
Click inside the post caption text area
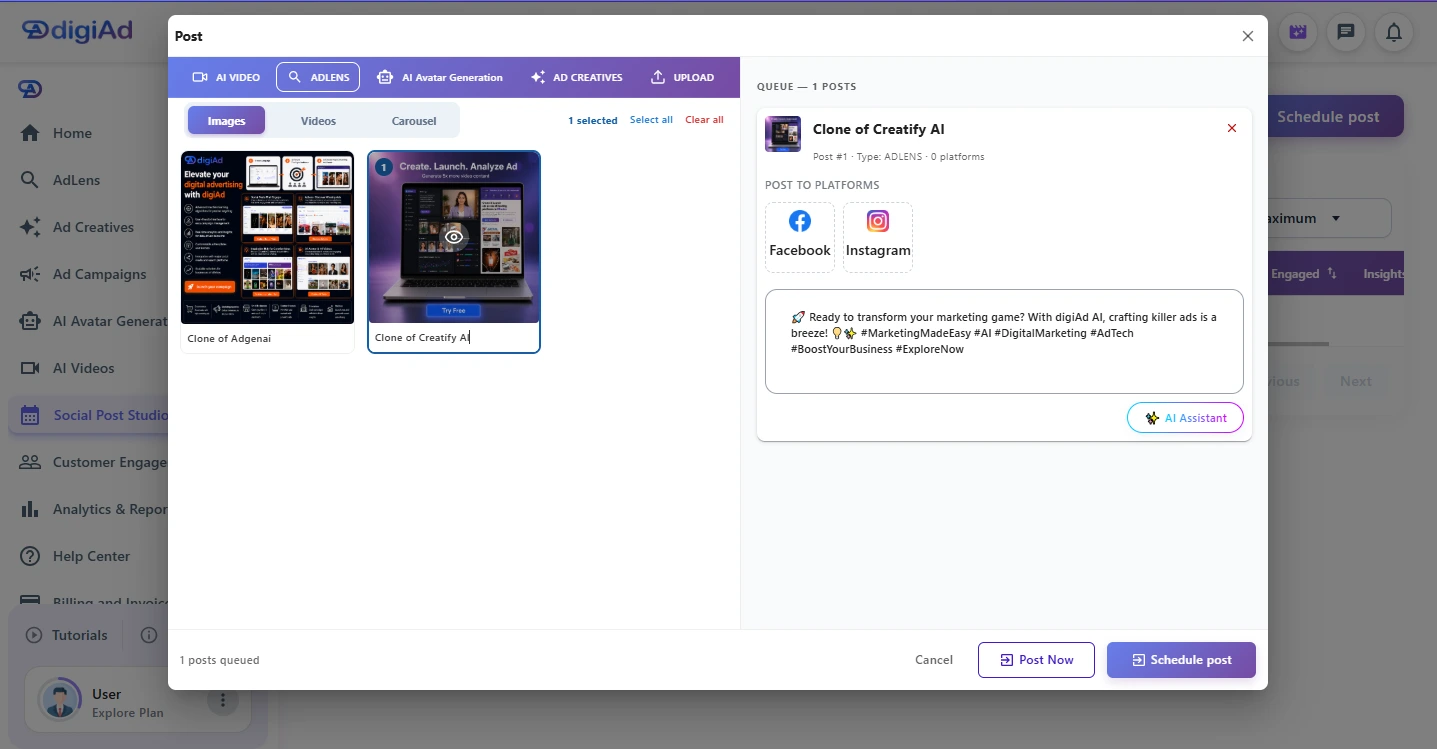1004,341
